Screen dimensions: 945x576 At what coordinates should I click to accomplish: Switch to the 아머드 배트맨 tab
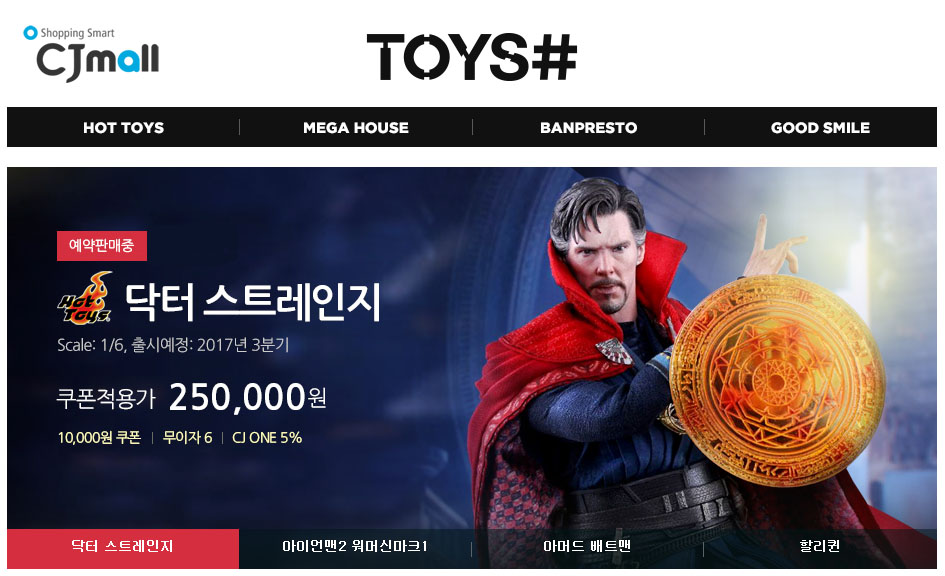[x=587, y=546]
